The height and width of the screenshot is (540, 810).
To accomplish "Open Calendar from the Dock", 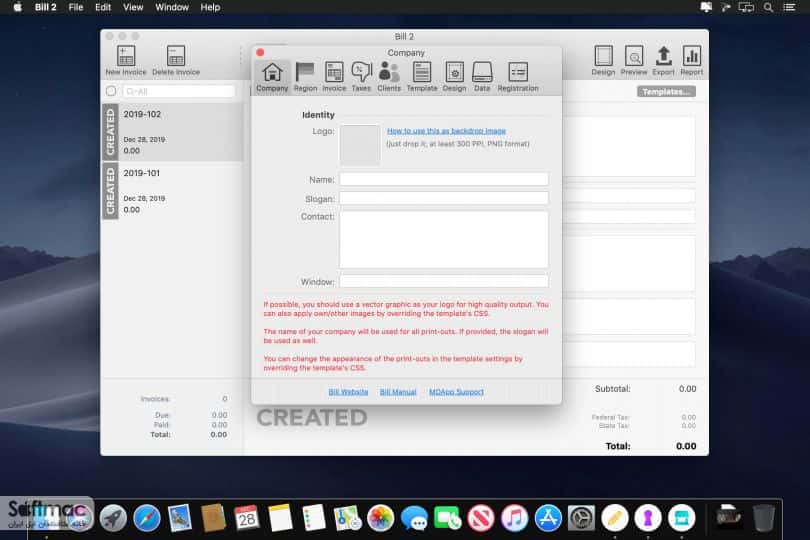I will 246,518.
